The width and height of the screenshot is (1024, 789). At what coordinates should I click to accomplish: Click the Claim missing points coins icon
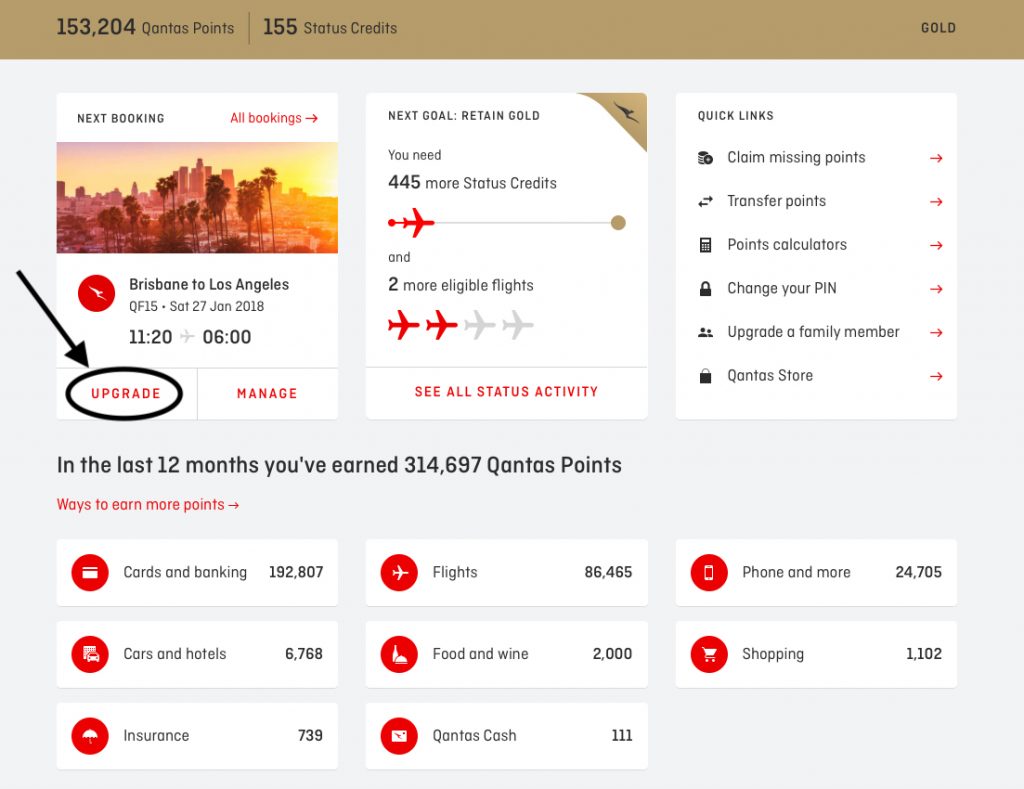[705, 158]
